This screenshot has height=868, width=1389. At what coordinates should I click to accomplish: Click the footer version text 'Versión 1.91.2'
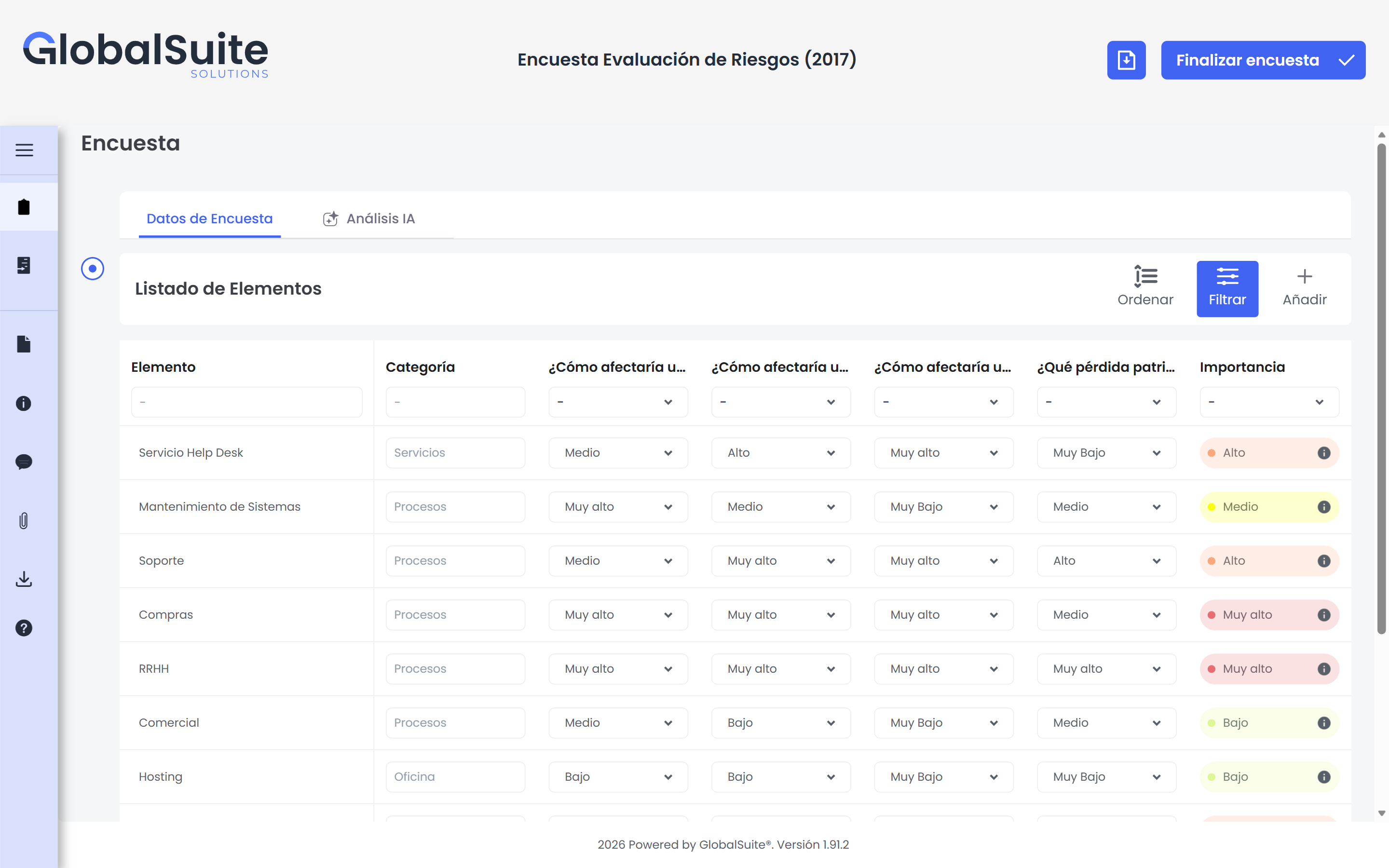[813, 844]
